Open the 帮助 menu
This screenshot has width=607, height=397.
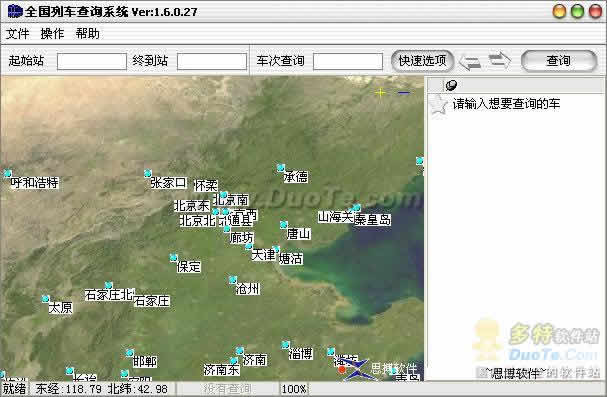tap(87, 34)
